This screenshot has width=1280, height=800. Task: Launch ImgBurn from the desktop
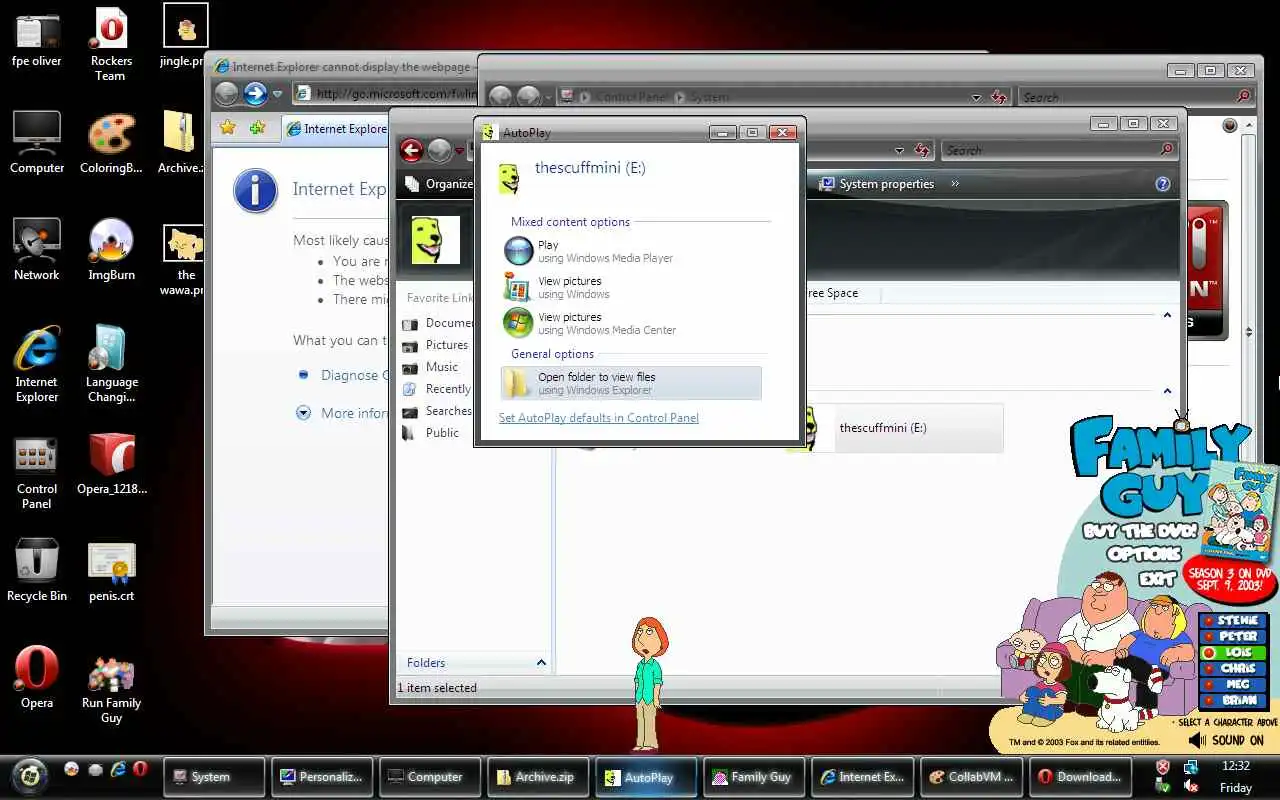[111, 250]
